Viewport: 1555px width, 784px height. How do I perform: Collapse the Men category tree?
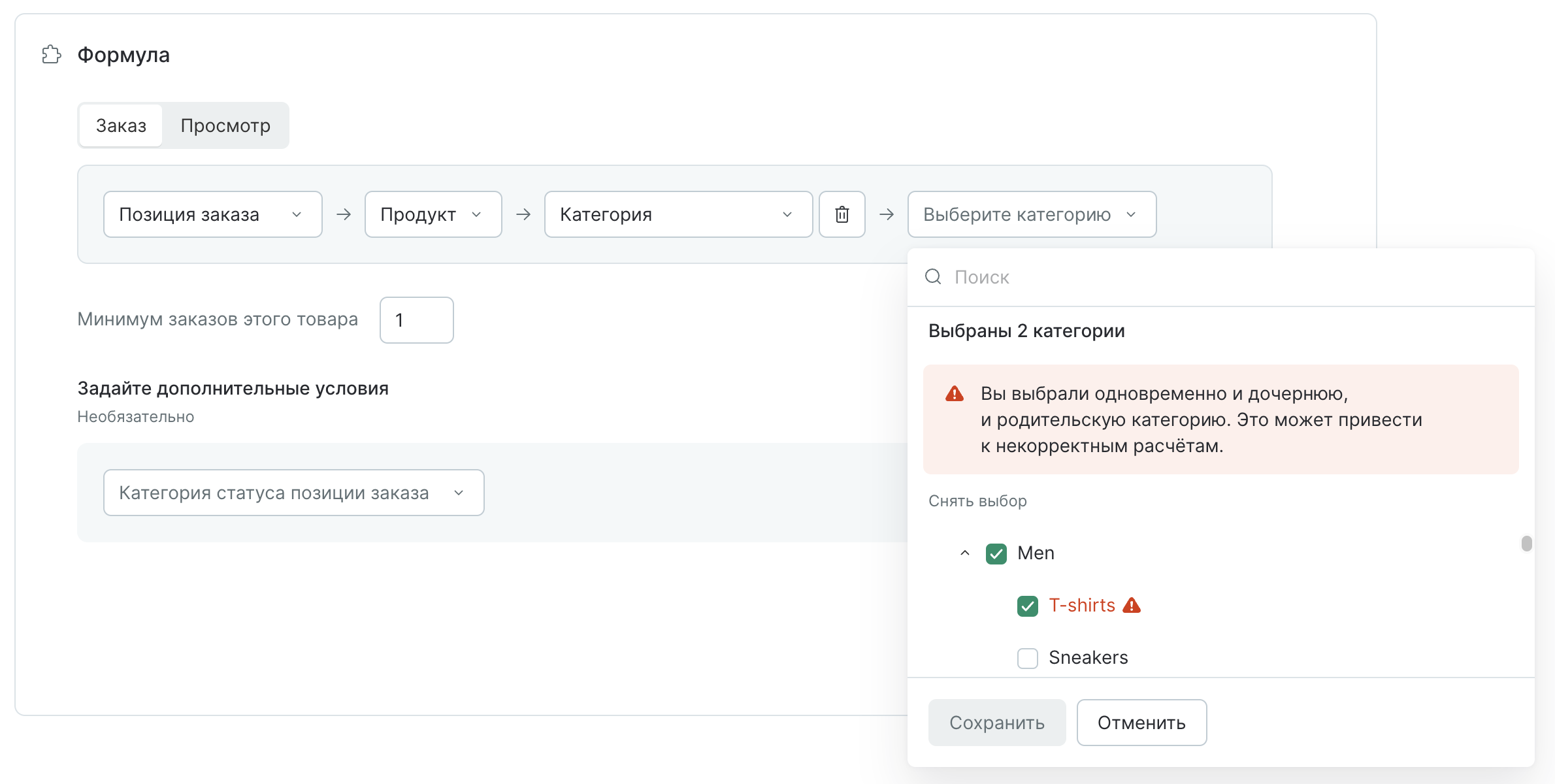click(965, 553)
